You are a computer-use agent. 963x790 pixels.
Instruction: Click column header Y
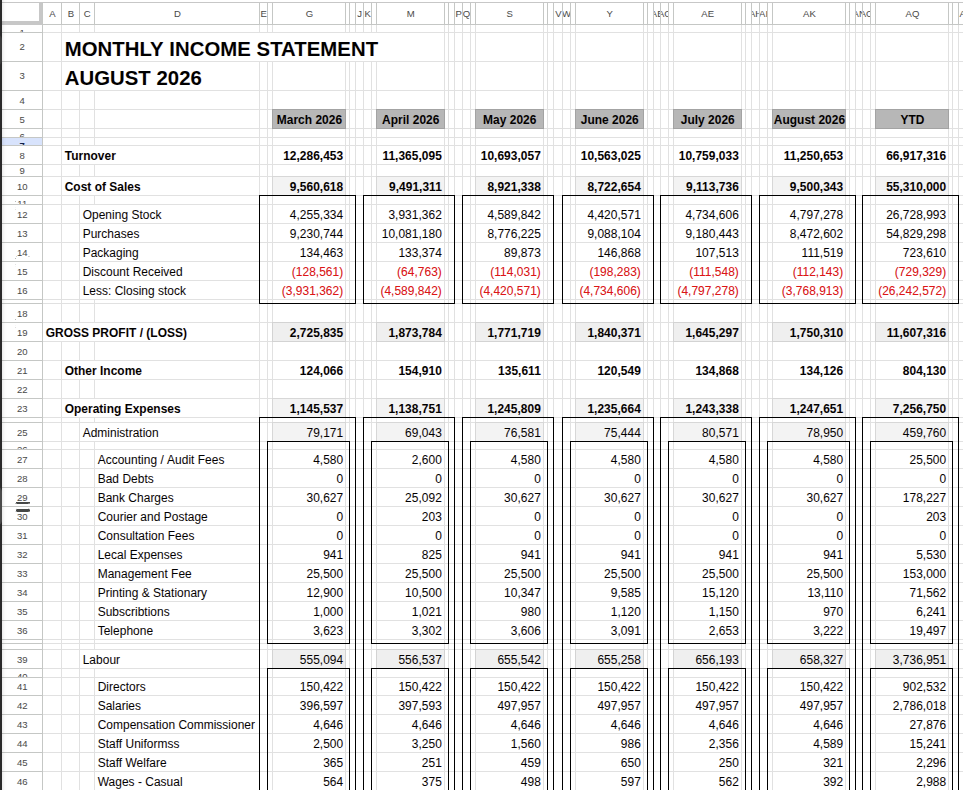[x=609, y=14]
